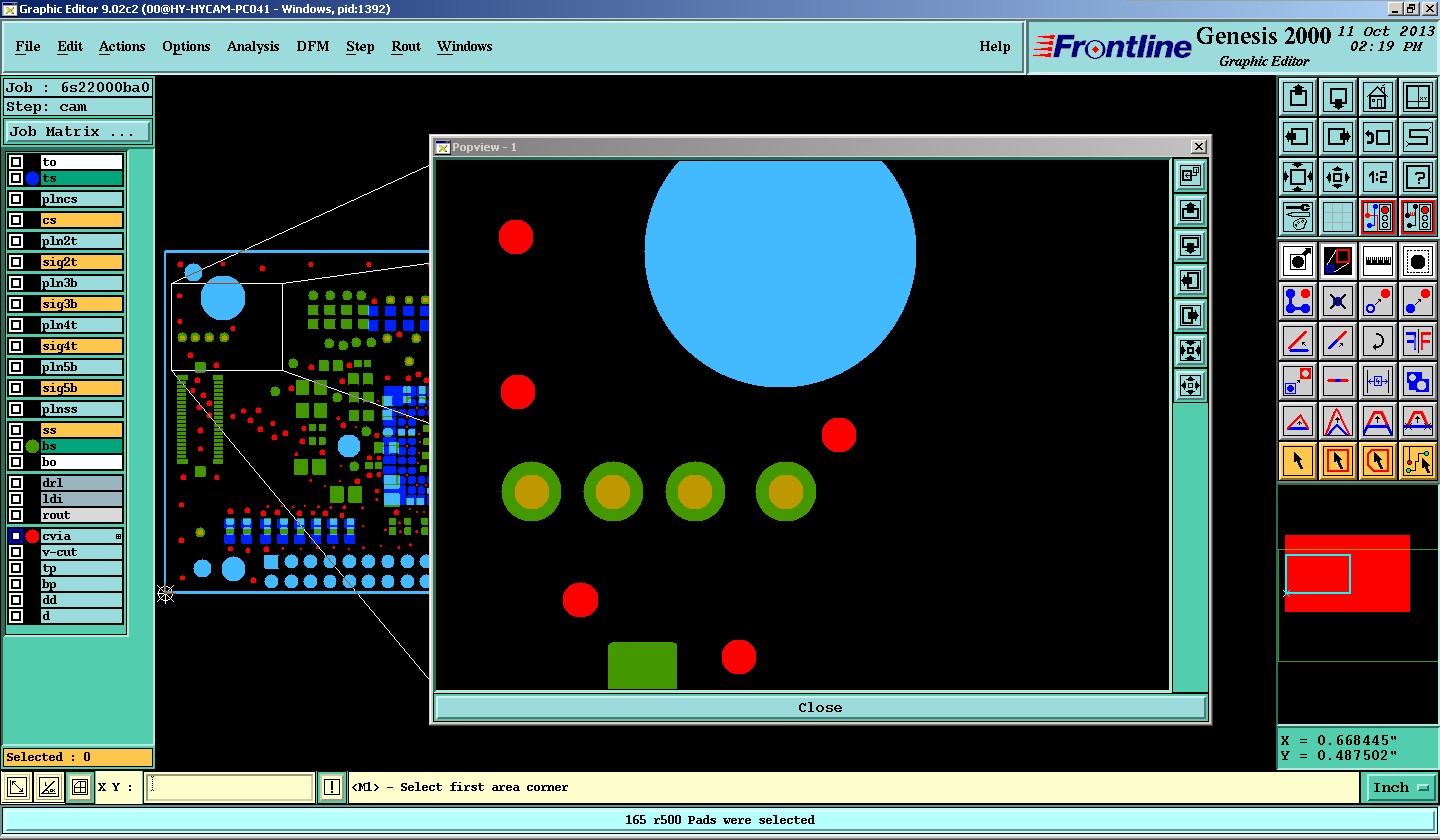1440x840 pixels.
Task: Open the Edit menu
Action: (x=70, y=46)
